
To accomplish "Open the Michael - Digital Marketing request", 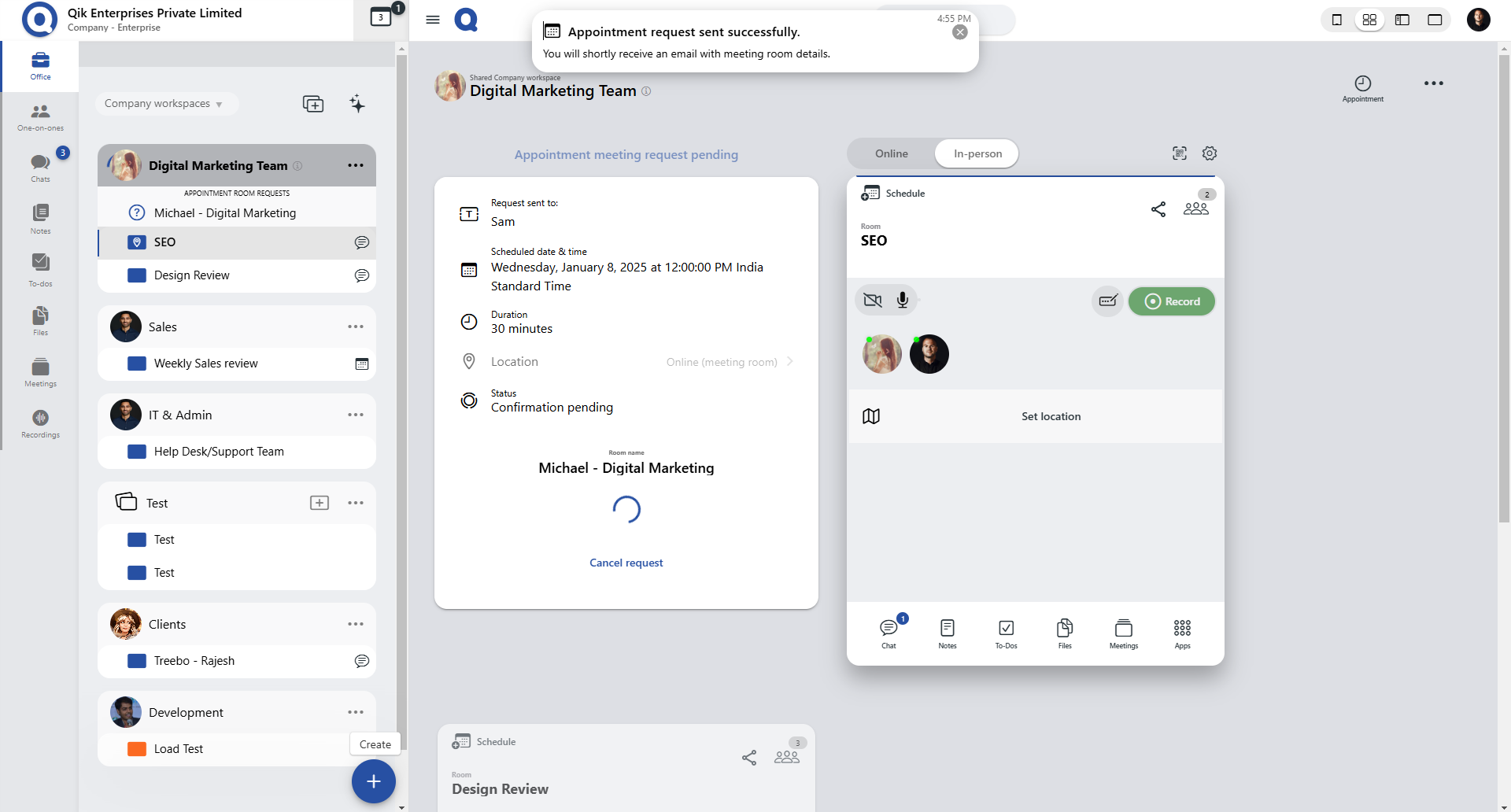I will pyautogui.click(x=225, y=213).
